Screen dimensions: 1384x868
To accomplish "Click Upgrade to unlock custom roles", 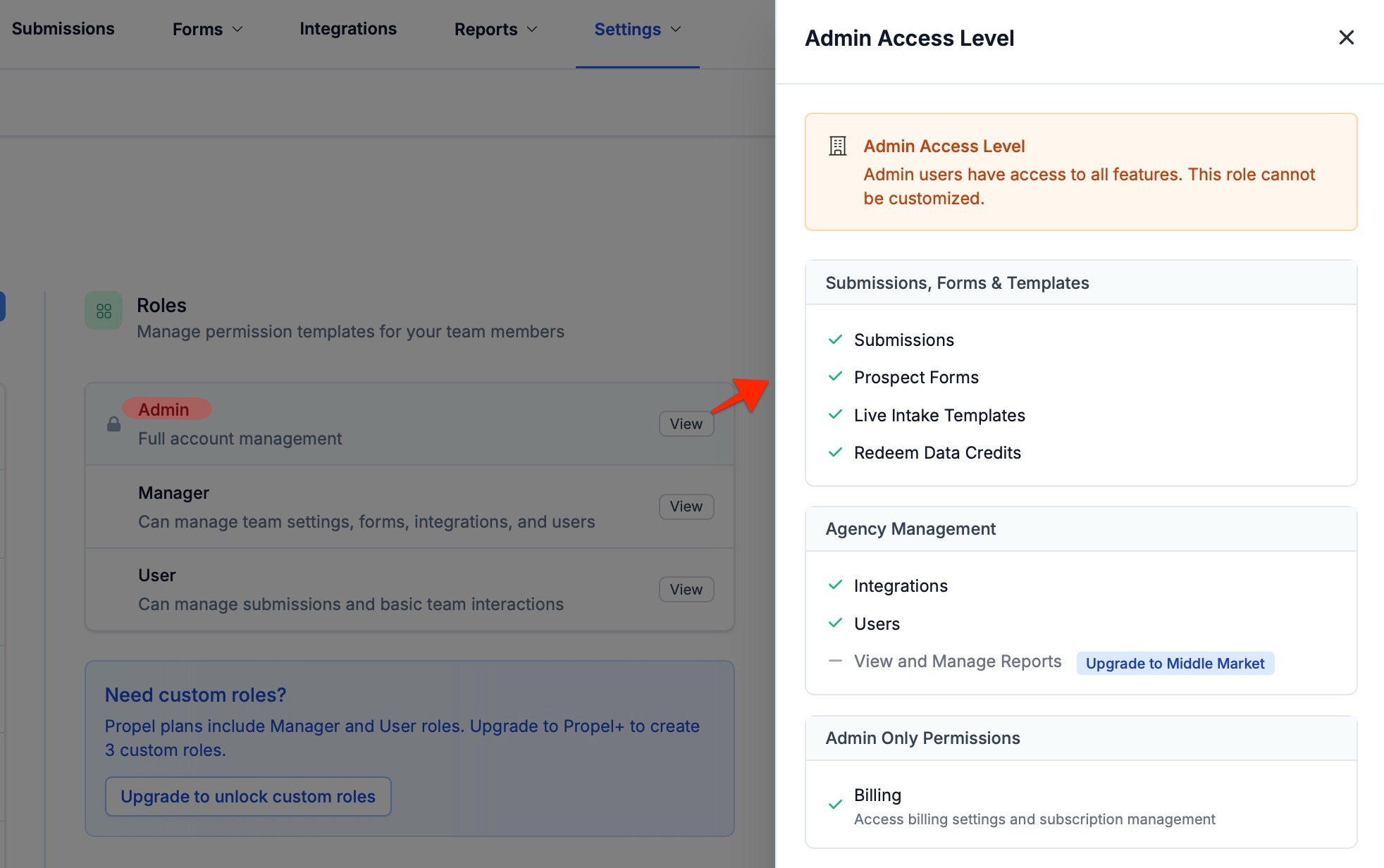I will (x=248, y=796).
